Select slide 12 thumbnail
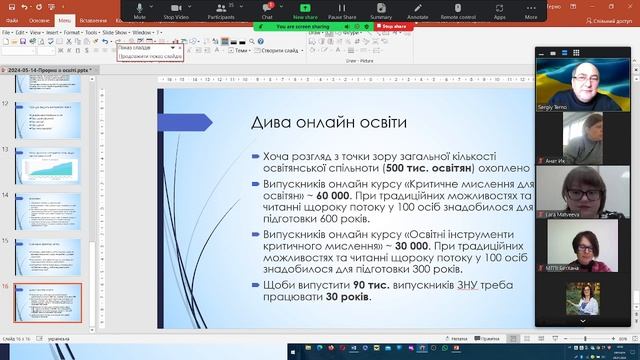 (48, 120)
